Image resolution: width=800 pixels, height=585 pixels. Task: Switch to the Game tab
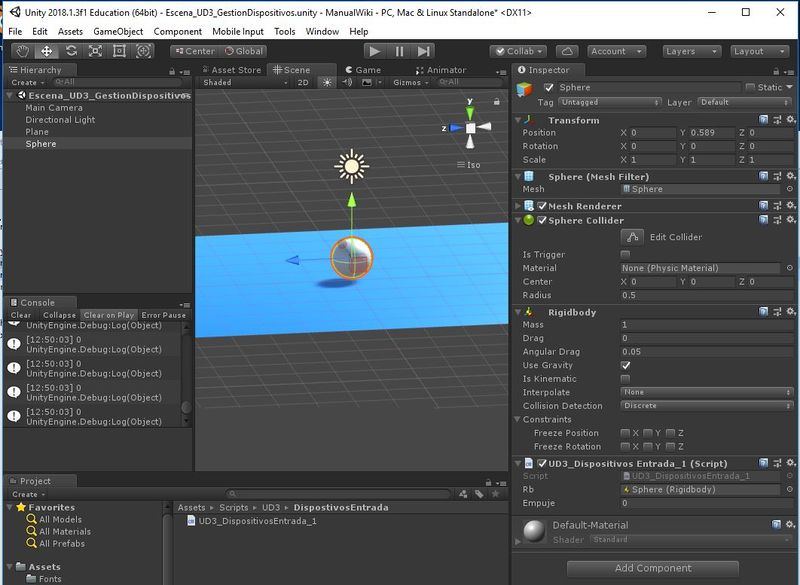point(363,70)
